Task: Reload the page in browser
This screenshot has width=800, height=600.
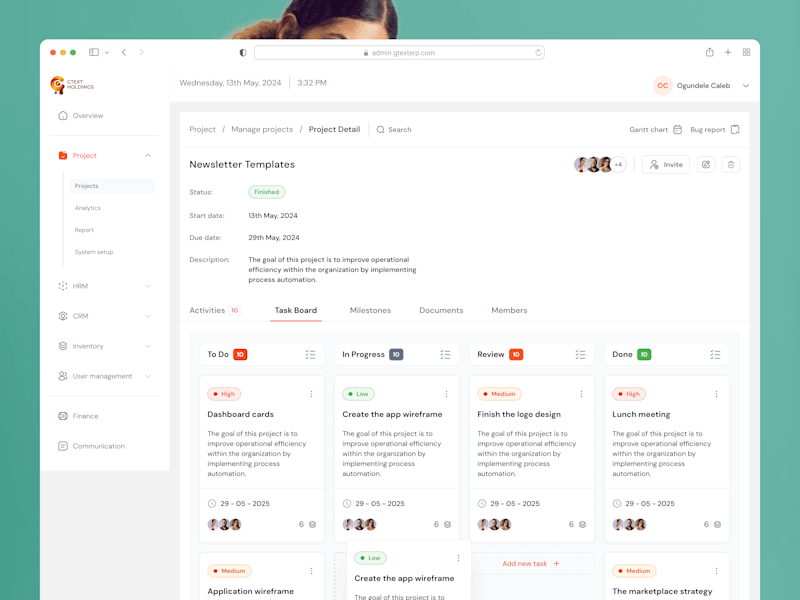Action: tap(538, 53)
